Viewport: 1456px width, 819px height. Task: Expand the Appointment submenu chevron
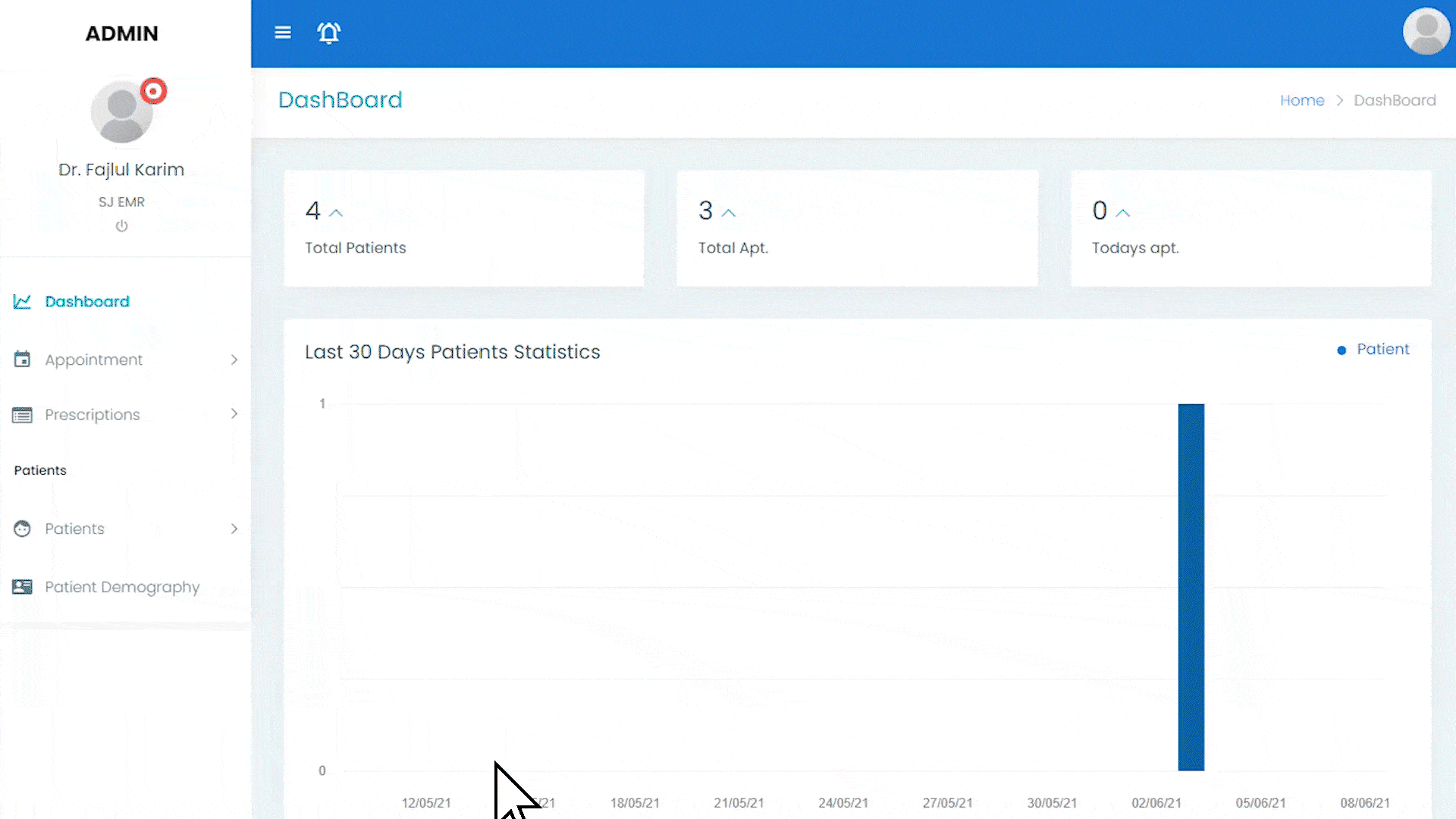234,359
